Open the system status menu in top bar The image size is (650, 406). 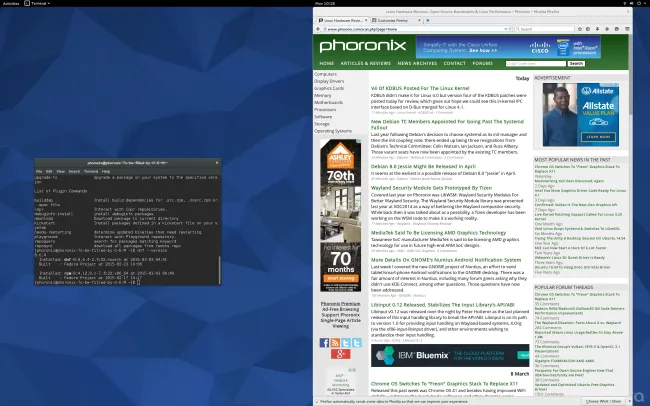(x=634, y=3)
